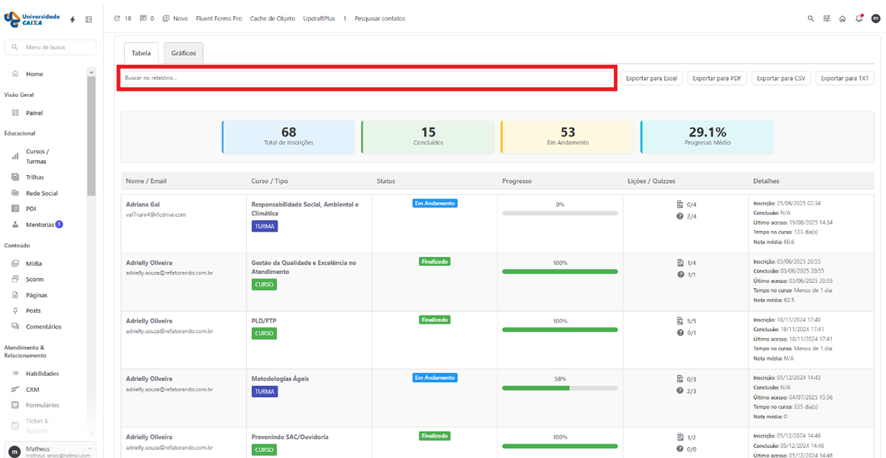The image size is (886, 458).
Task: Click the home icon in the top-right bar
Action: point(842,18)
